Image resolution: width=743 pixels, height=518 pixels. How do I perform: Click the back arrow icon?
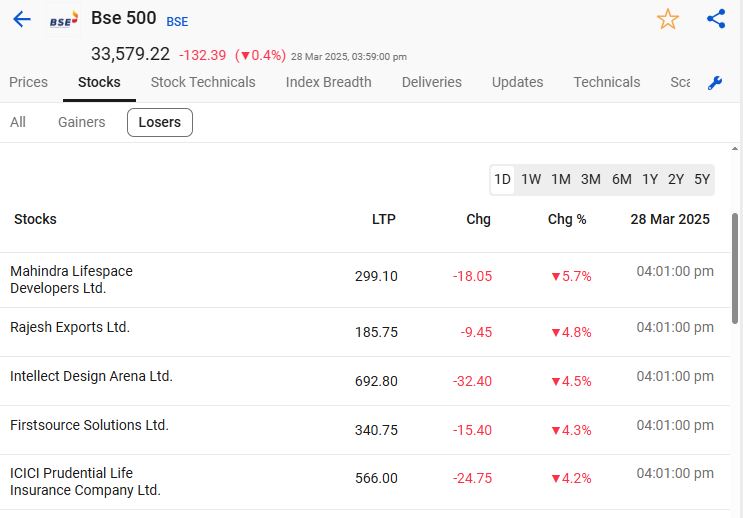point(22,19)
